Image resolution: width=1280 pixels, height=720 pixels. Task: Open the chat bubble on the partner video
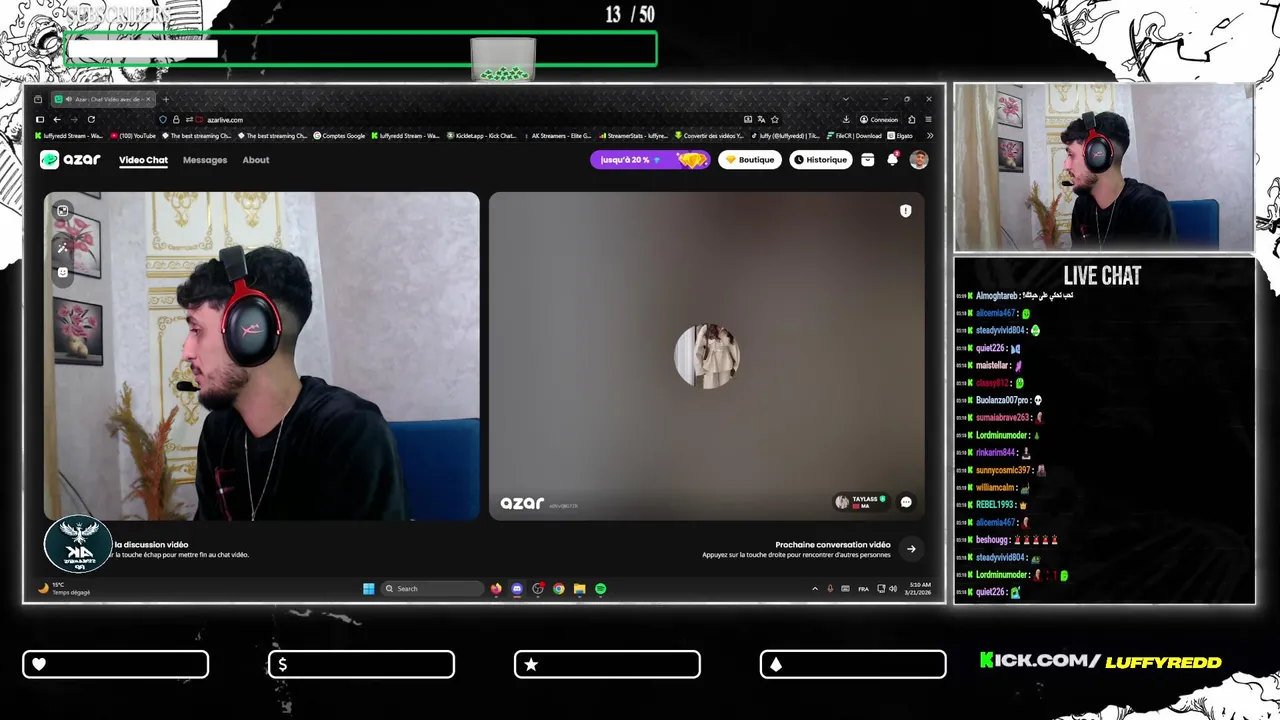(906, 502)
